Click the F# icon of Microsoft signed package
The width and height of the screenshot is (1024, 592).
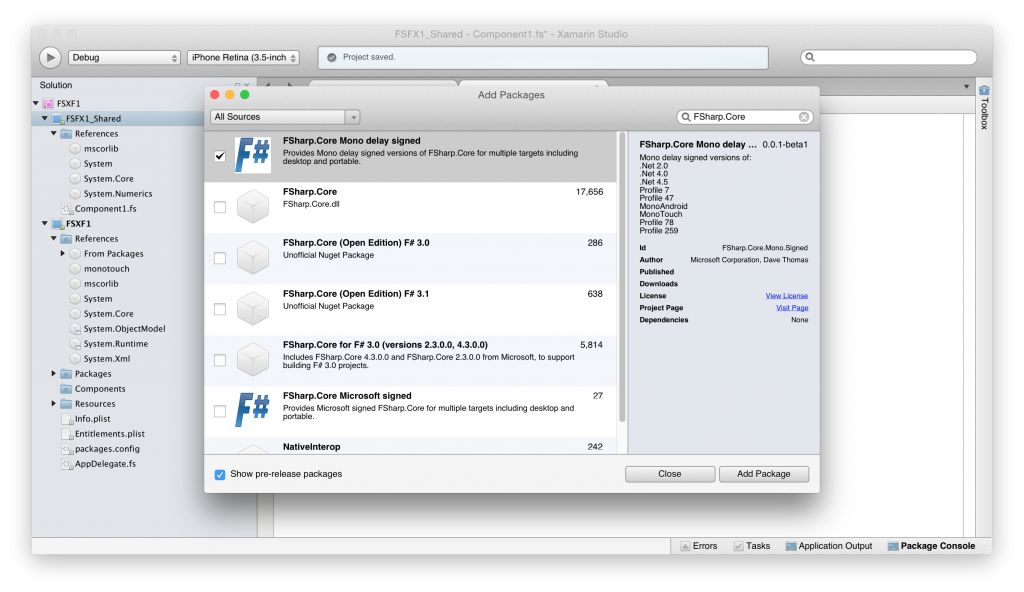(253, 410)
